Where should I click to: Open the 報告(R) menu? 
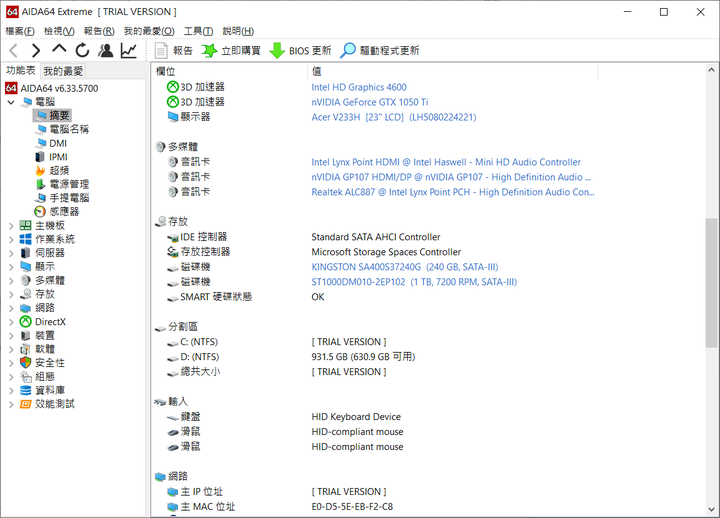[x=99, y=31]
